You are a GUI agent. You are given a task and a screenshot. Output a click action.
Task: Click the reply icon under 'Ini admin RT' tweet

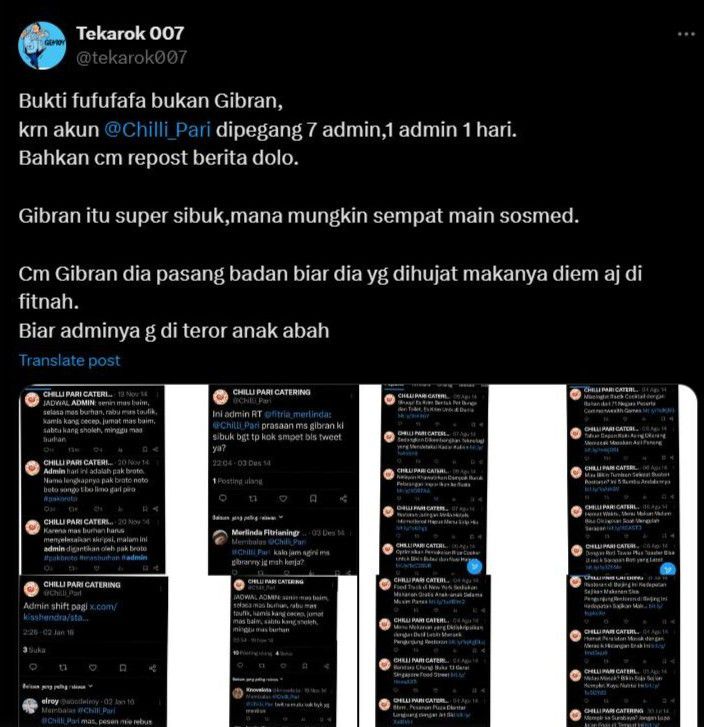pyautogui.click(x=223, y=498)
